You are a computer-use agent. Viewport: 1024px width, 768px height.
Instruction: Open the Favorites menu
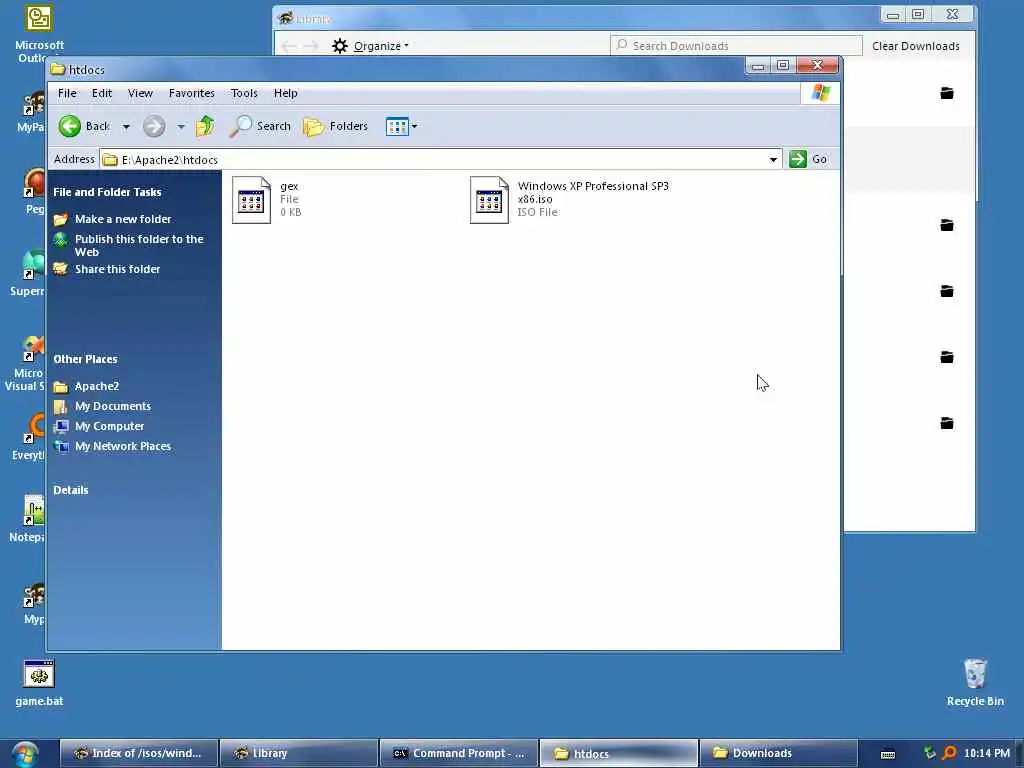(x=192, y=93)
